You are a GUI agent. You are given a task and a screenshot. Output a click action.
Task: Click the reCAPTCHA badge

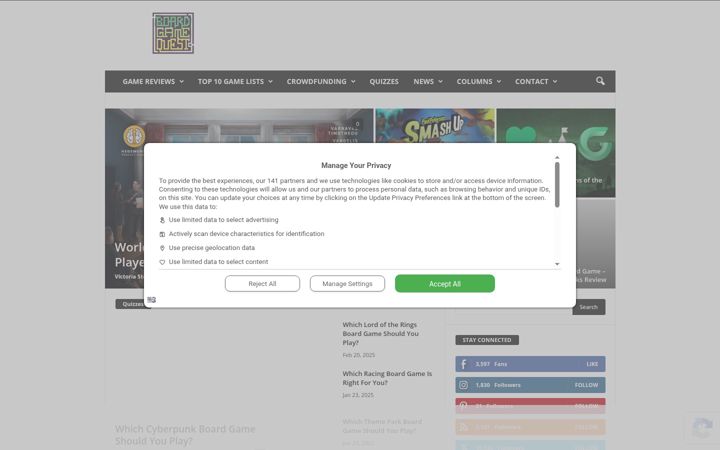[x=702, y=428]
